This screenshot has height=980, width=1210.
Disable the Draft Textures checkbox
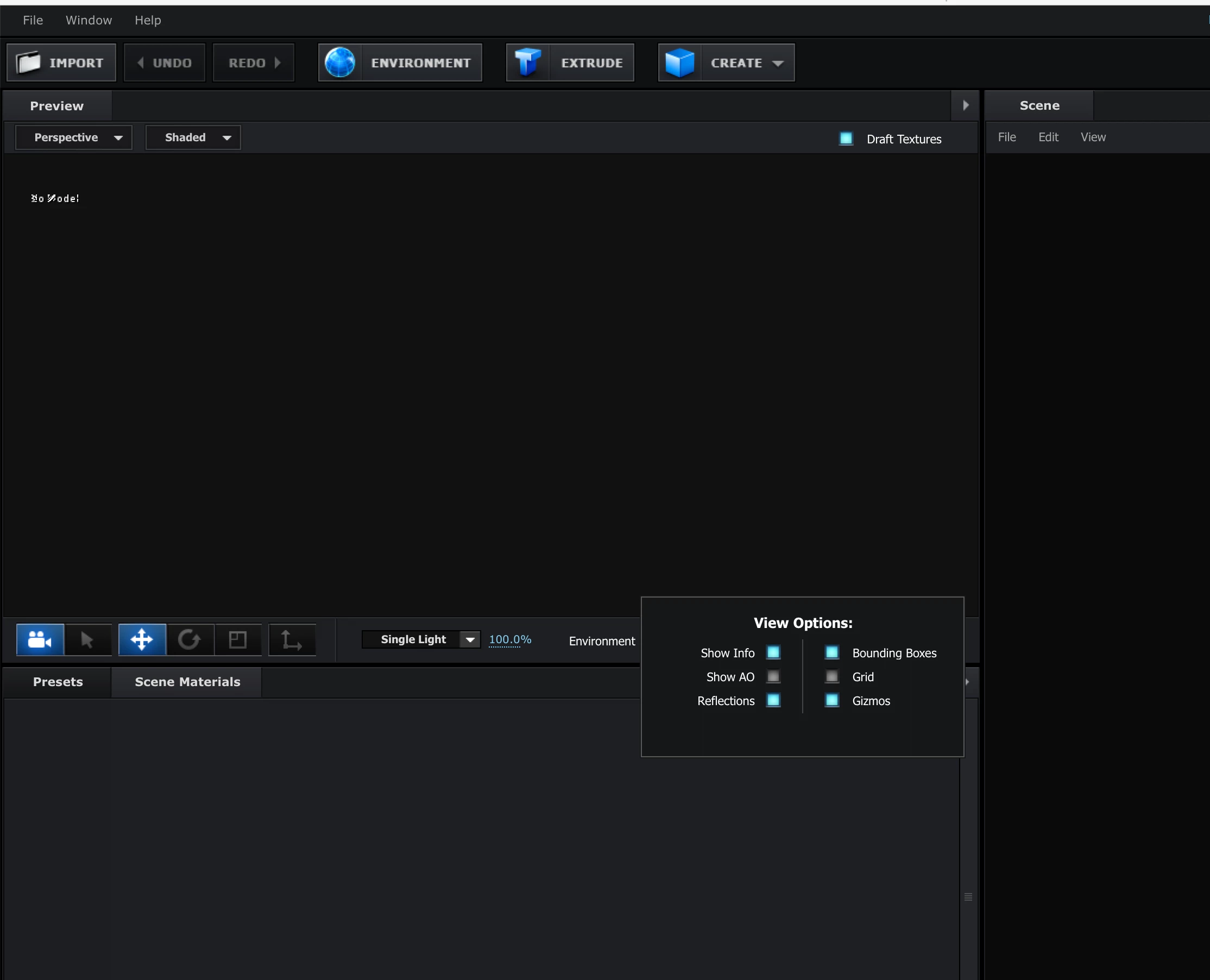(x=846, y=139)
